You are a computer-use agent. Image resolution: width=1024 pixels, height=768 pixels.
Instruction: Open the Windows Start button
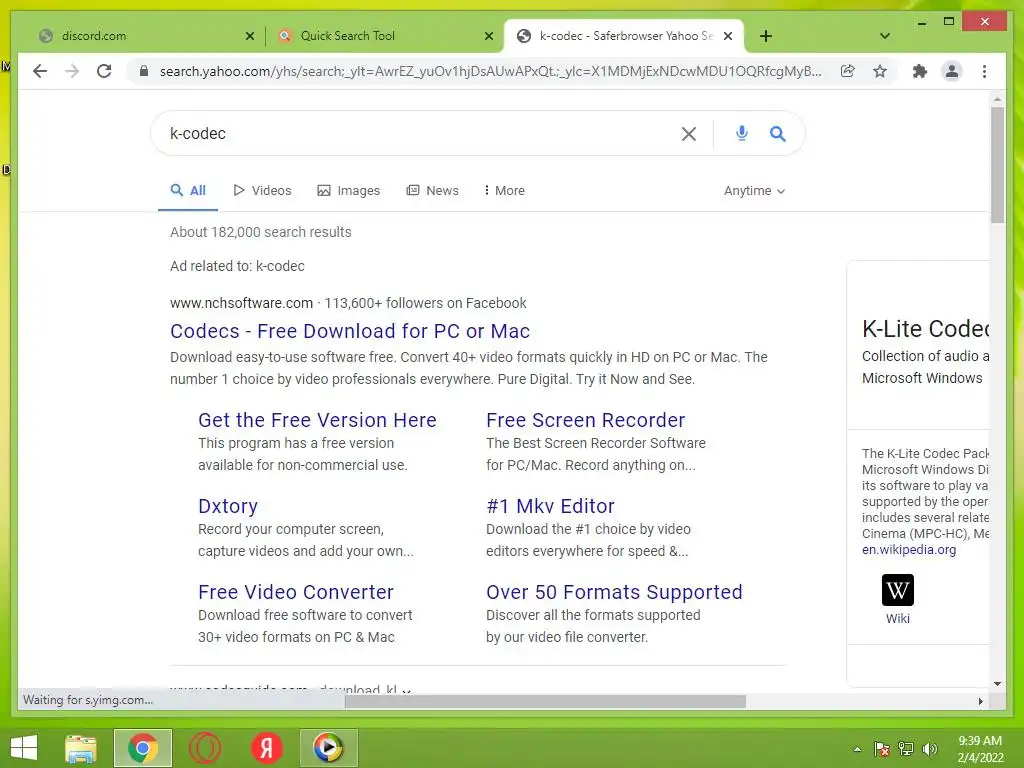[24, 748]
